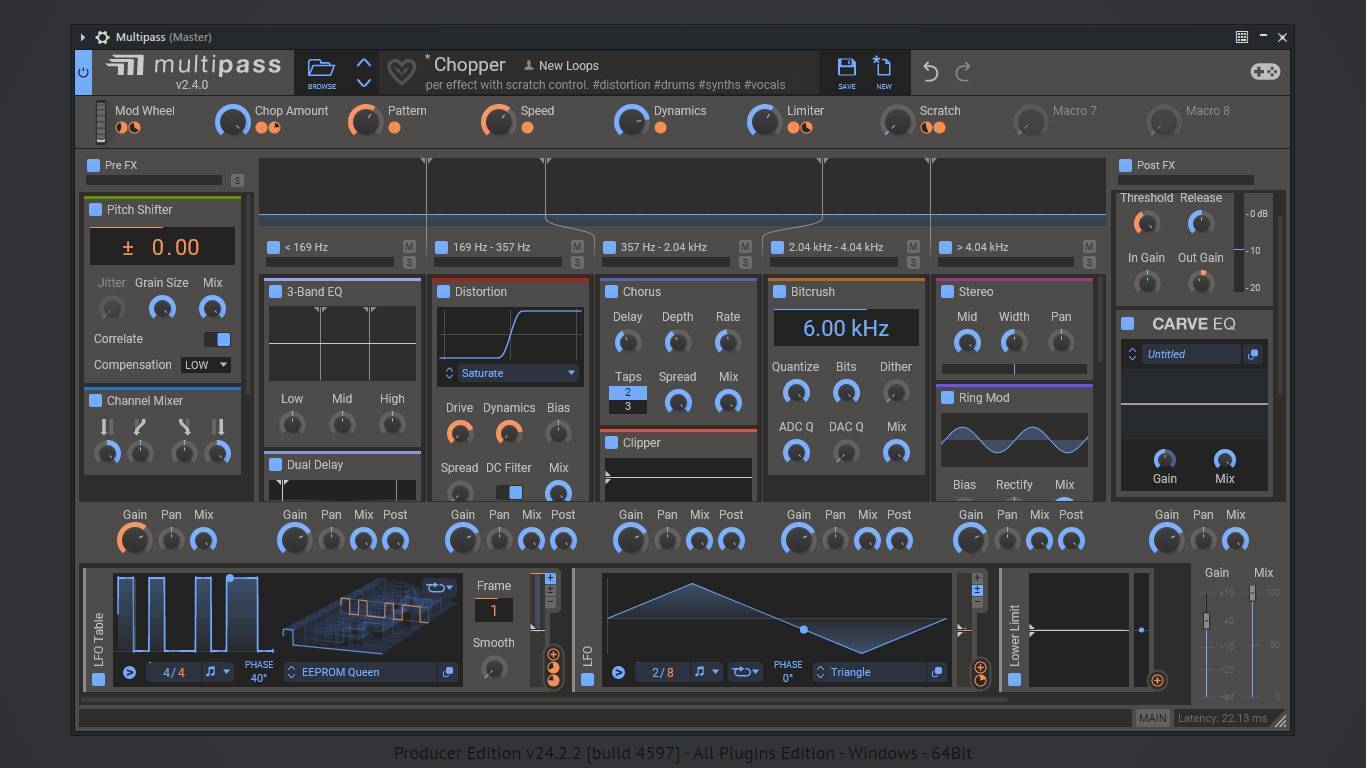Screen dimensions: 1366x768
Task: Click the play arrow icon in the Triangle LFO
Action: (618, 672)
